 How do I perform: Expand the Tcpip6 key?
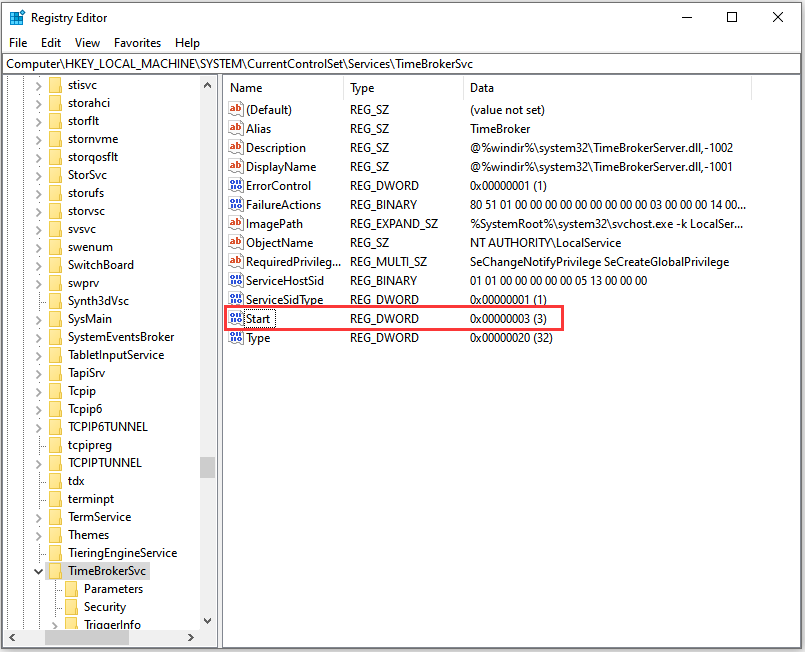click(39, 409)
